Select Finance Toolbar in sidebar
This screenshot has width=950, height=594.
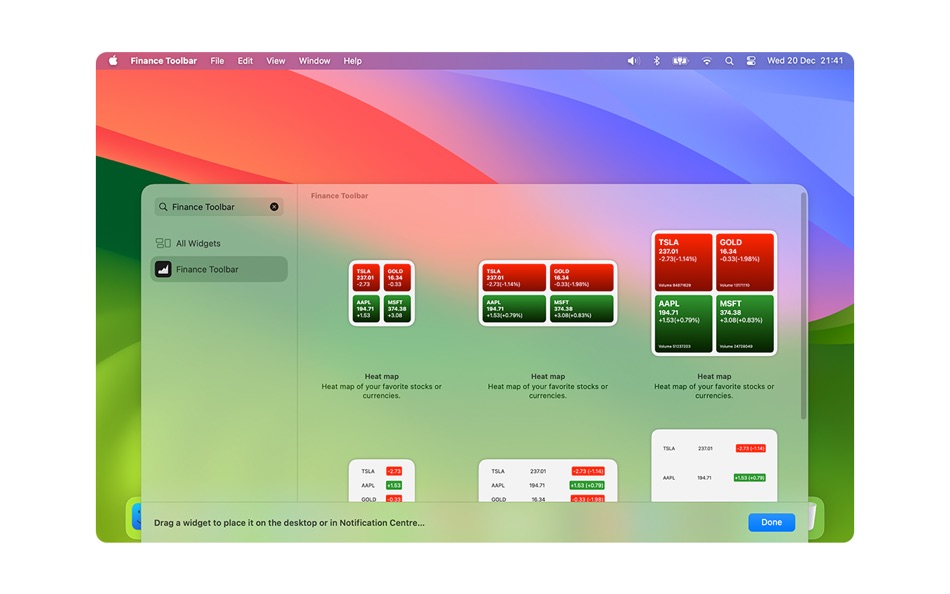[x=219, y=269]
